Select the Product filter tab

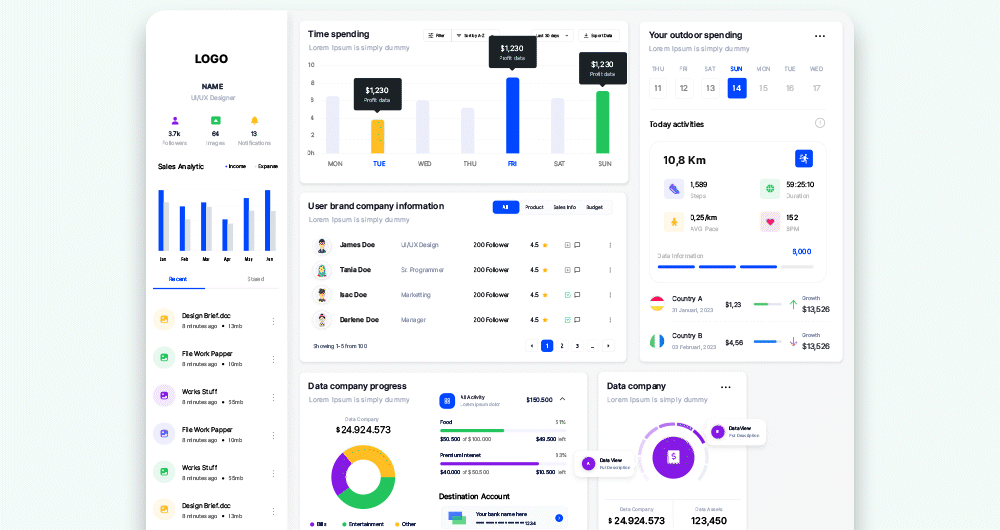(x=534, y=207)
